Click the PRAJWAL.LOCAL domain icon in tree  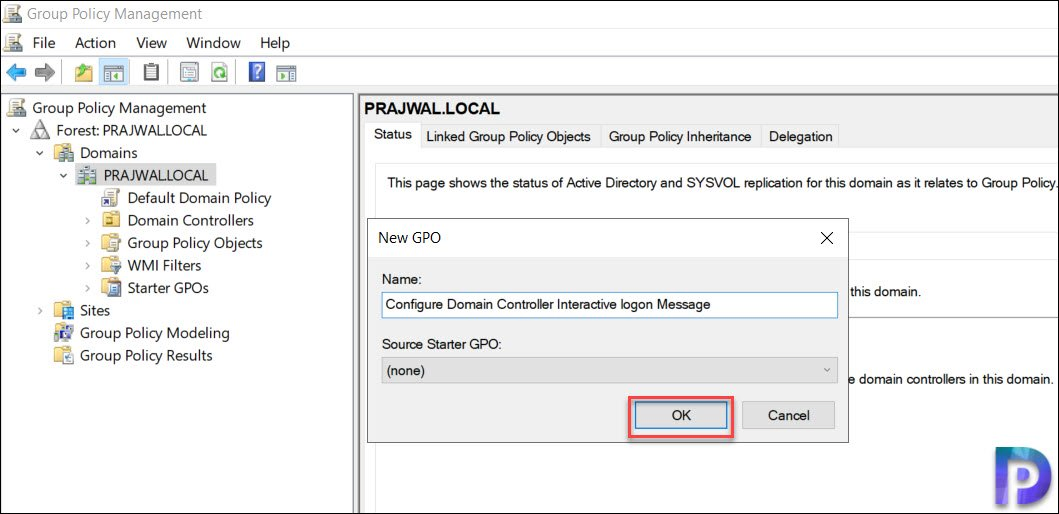click(87, 176)
